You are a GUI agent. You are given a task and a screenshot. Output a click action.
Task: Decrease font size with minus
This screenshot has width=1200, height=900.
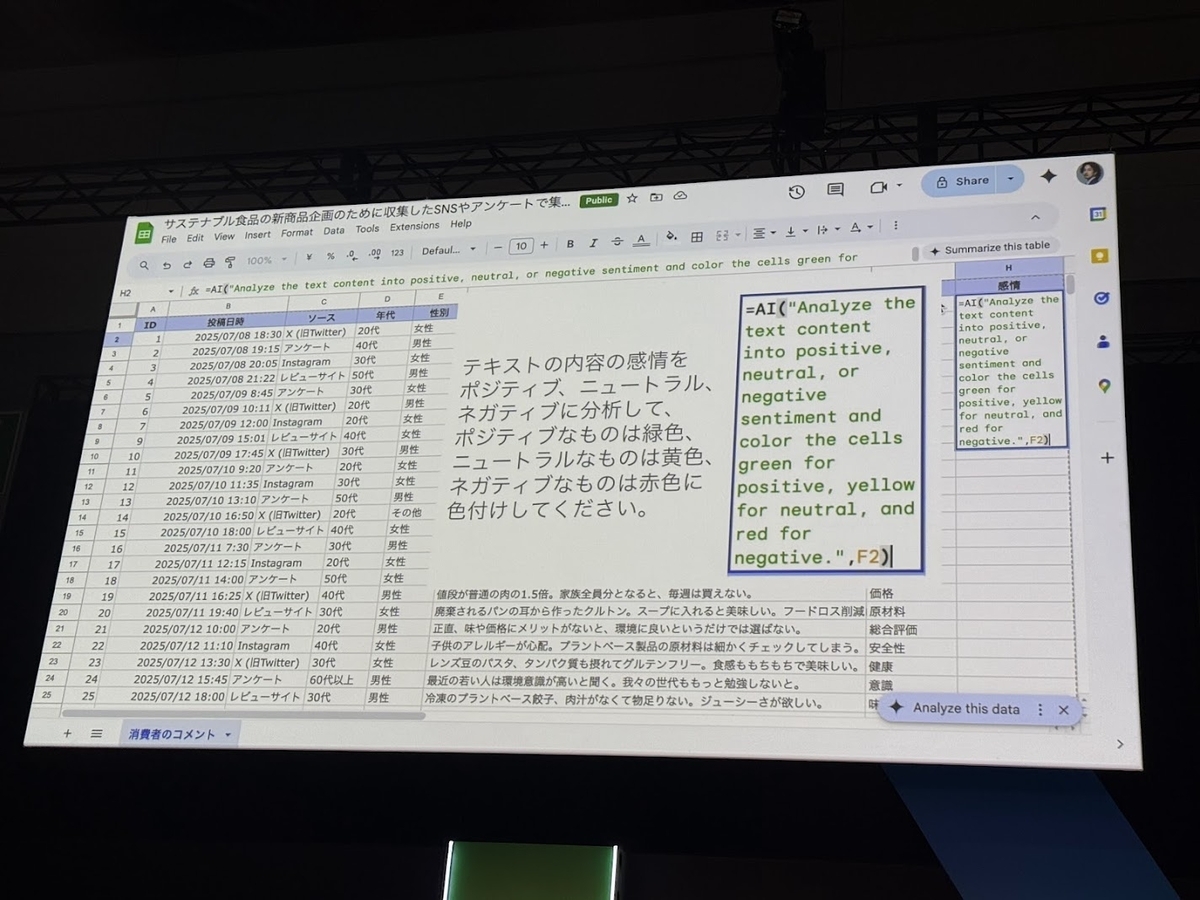tap(498, 247)
